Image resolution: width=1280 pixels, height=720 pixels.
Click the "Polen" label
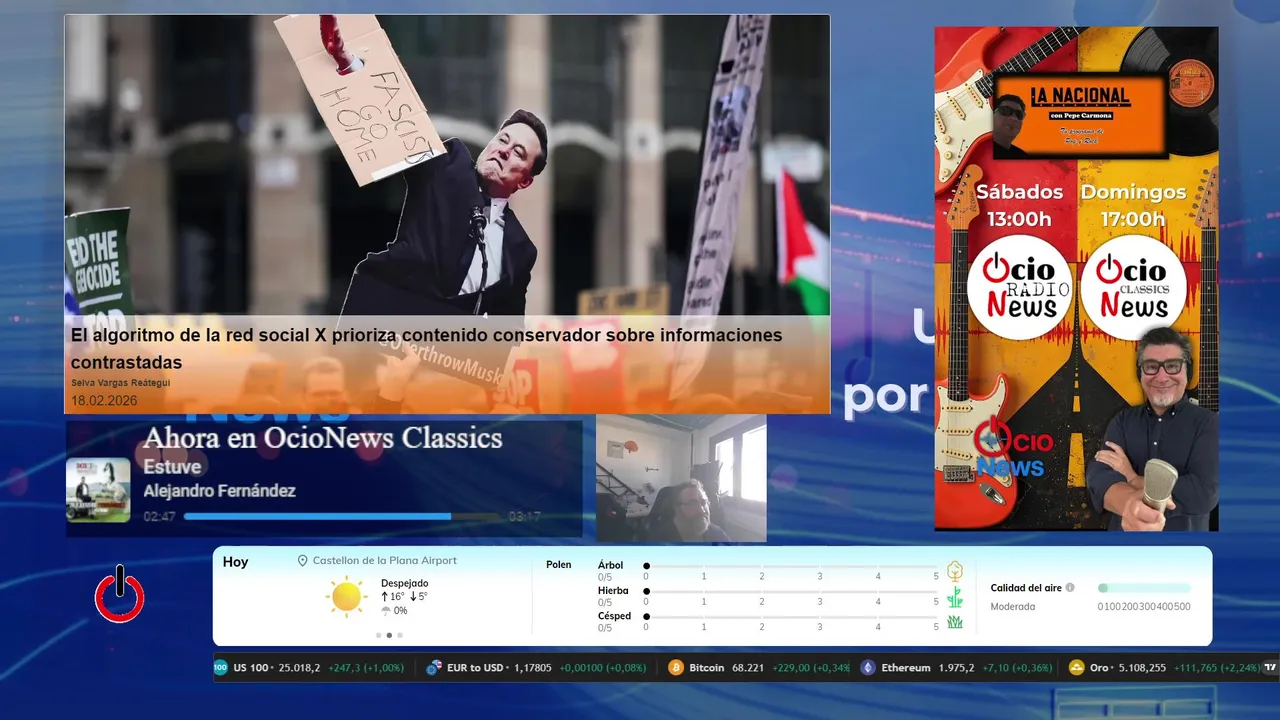[x=559, y=565]
